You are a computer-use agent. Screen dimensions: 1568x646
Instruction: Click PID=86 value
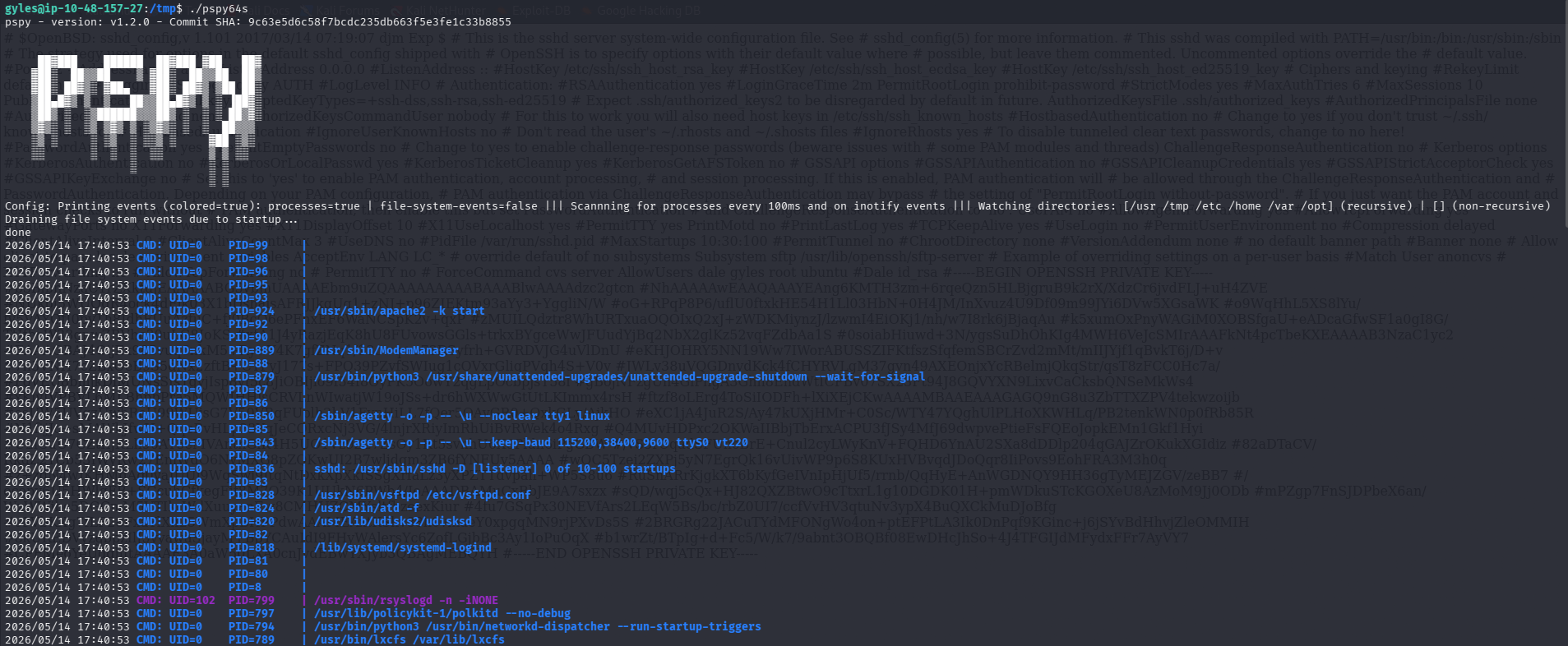[x=248, y=404]
